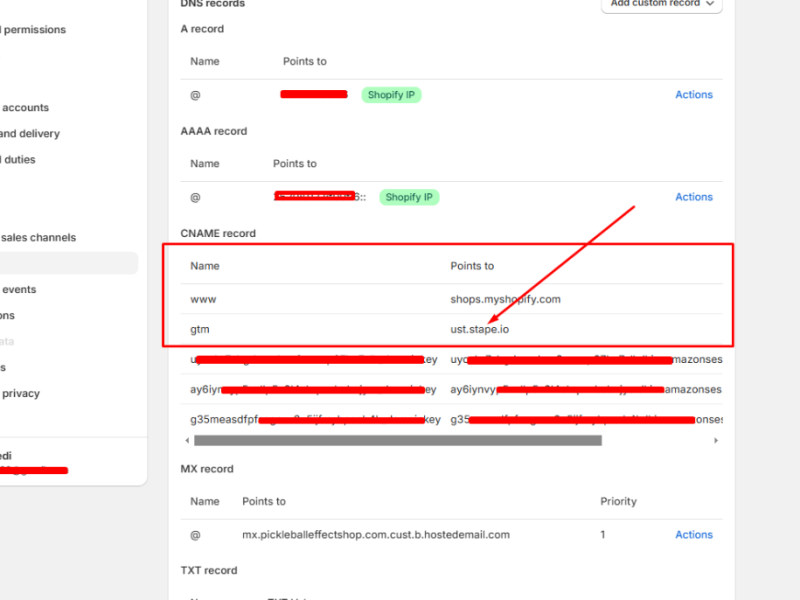
Task: Open the accounts settings in the sidebar
Action: coord(25,108)
